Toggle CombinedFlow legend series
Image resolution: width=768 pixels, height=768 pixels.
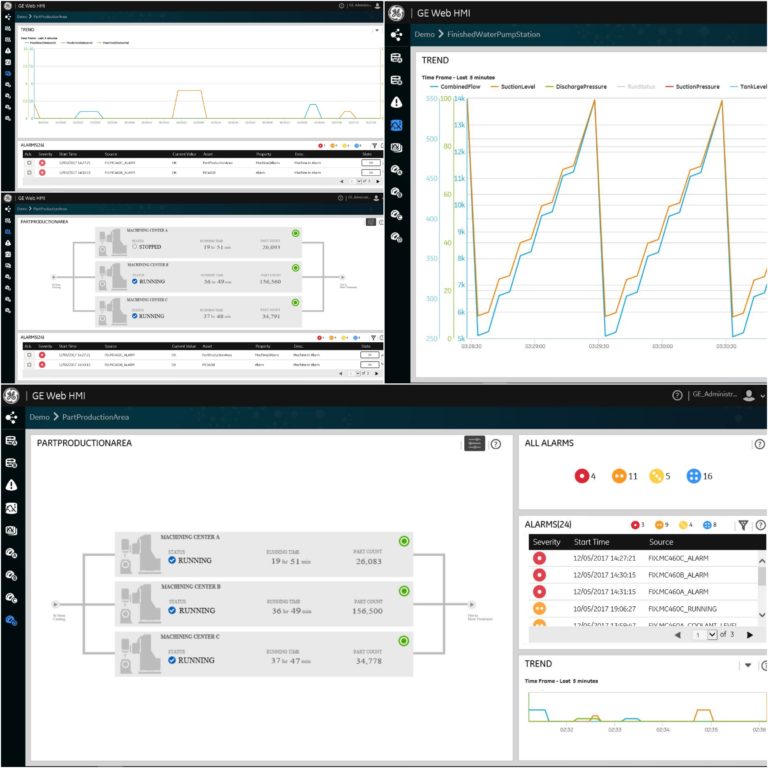click(455, 87)
